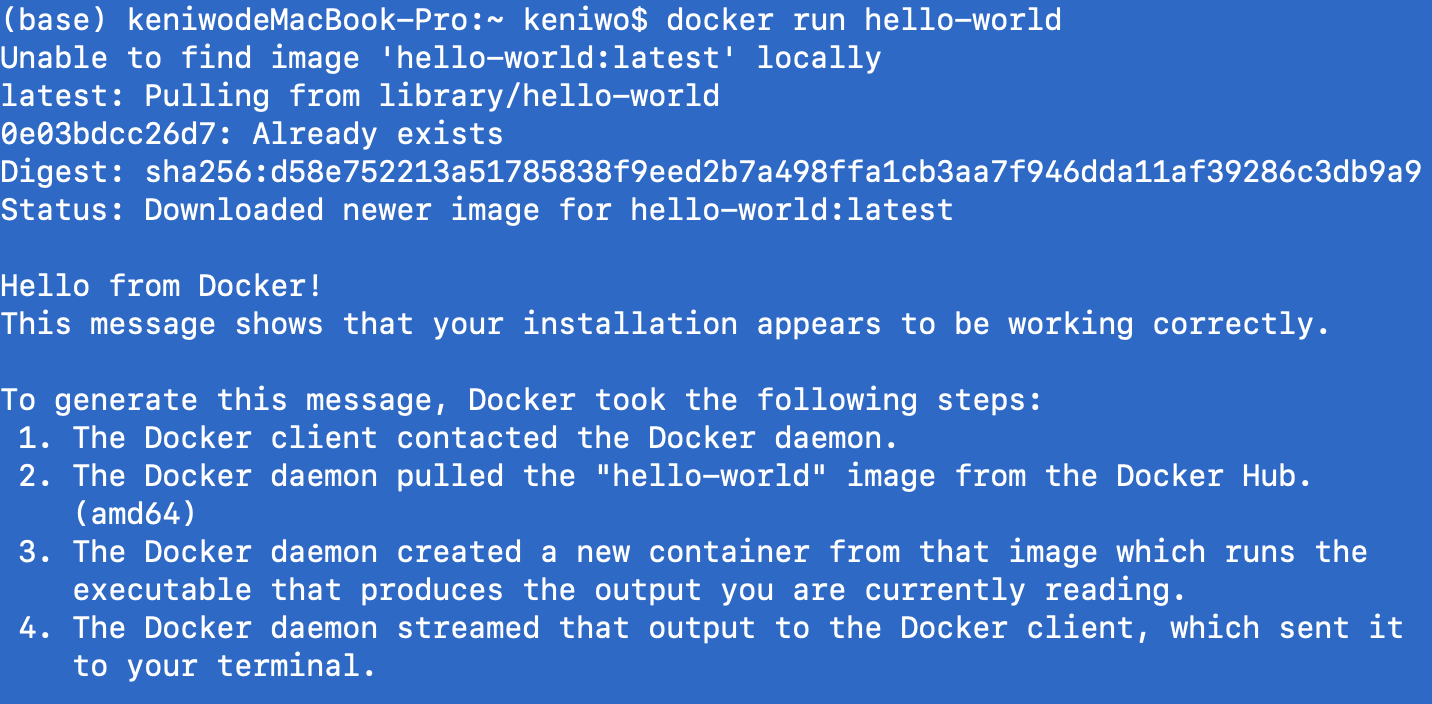Click the 'docker run hello-world' command text

point(863,20)
